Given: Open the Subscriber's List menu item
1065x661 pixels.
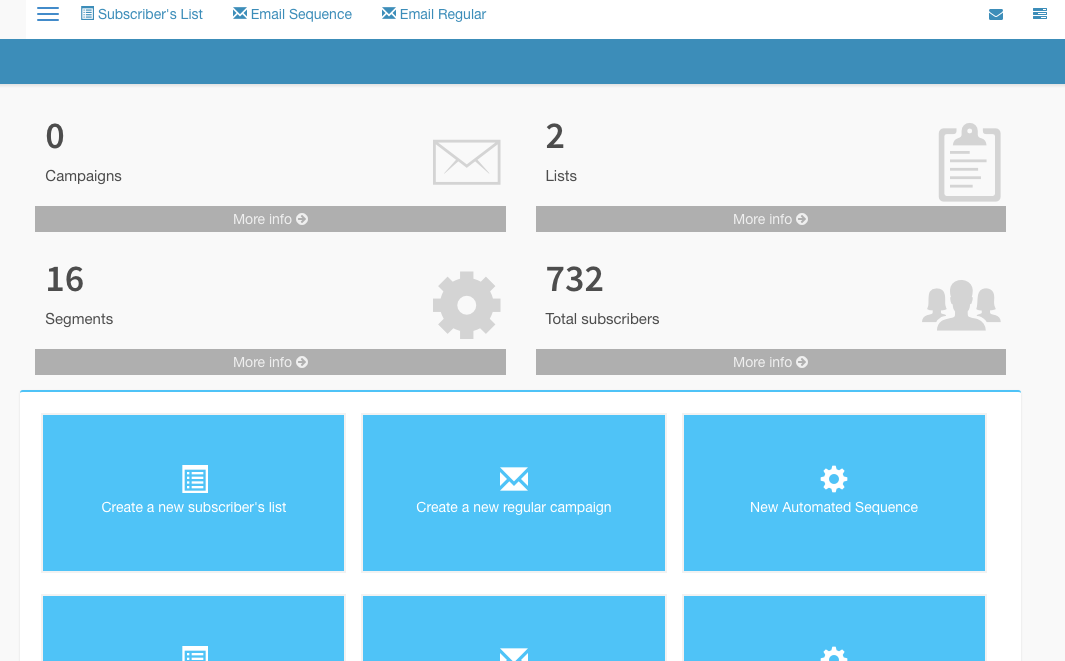Looking at the screenshot, I should 142,14.
